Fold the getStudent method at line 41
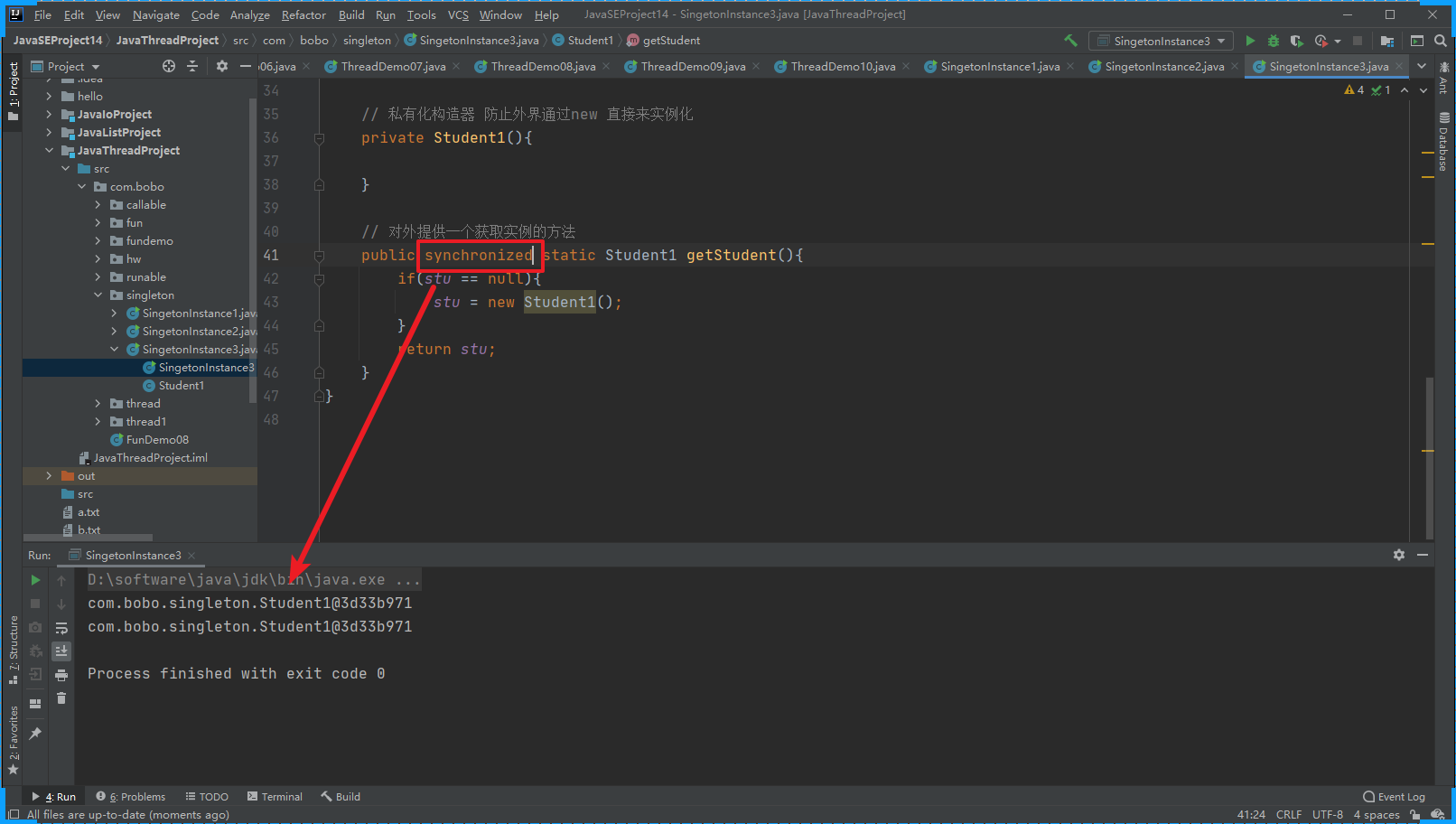The image size is (1456, 824). coord(319,256)
